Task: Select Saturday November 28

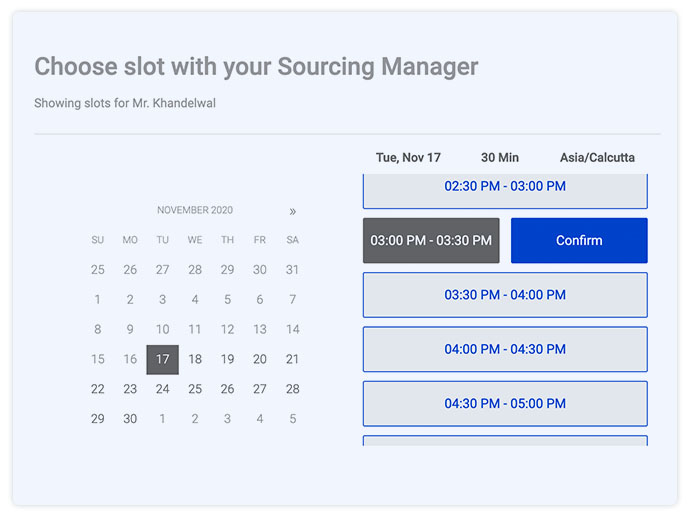Action: click(x=293, y=389)
